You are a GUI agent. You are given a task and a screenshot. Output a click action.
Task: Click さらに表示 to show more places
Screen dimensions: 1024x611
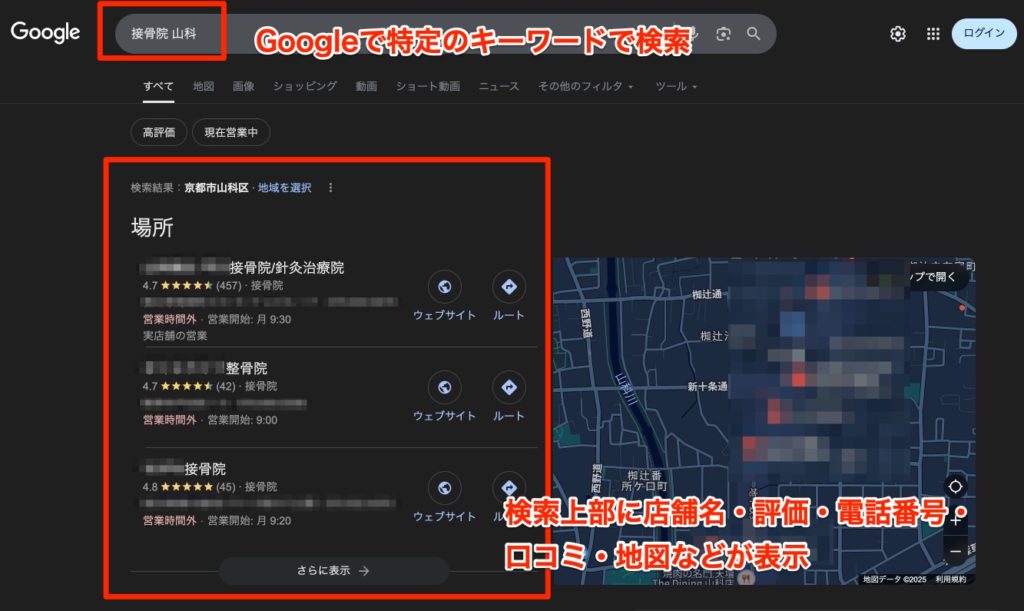coord(334,571)
